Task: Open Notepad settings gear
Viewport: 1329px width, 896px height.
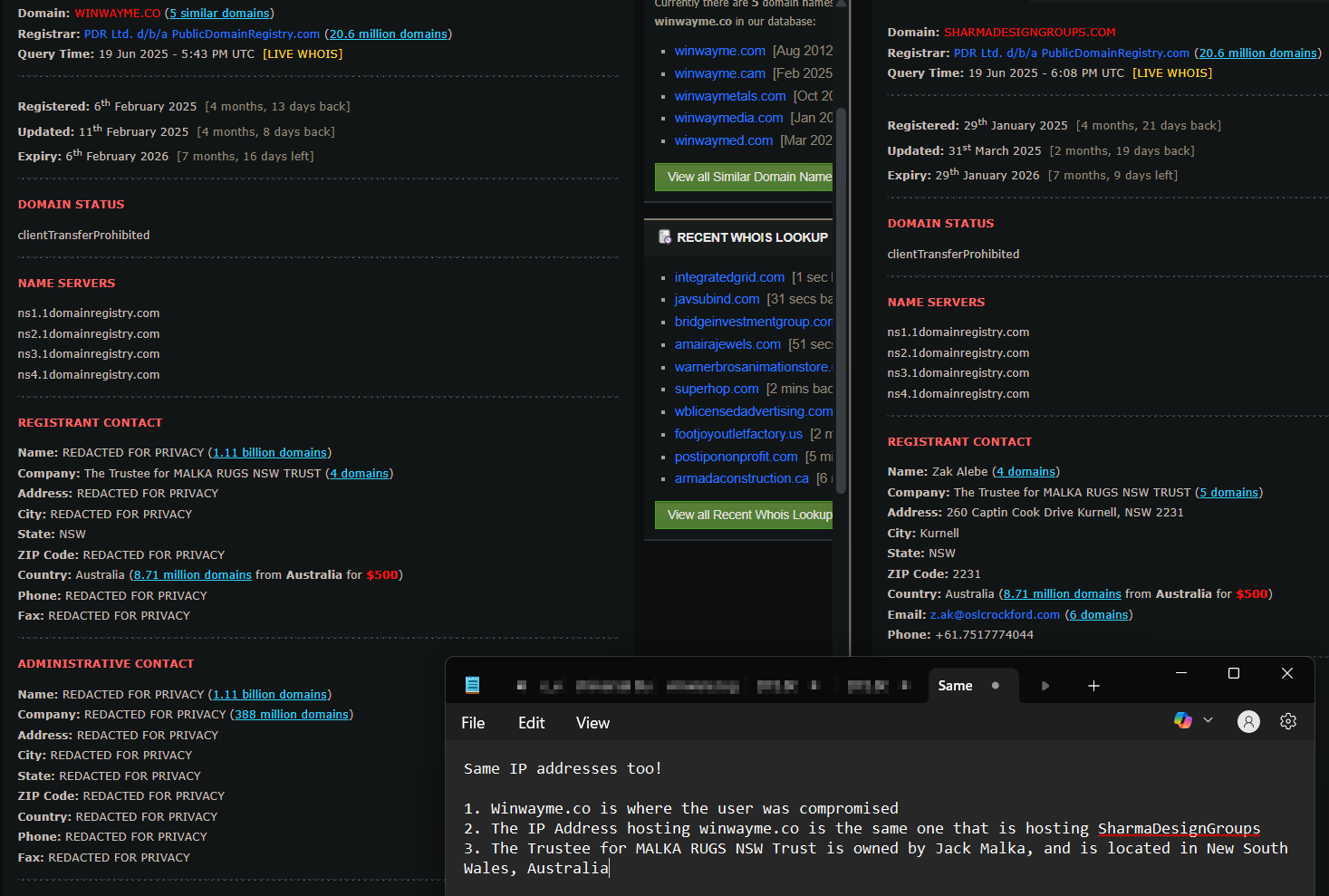Action: [x=1288, y=721]
